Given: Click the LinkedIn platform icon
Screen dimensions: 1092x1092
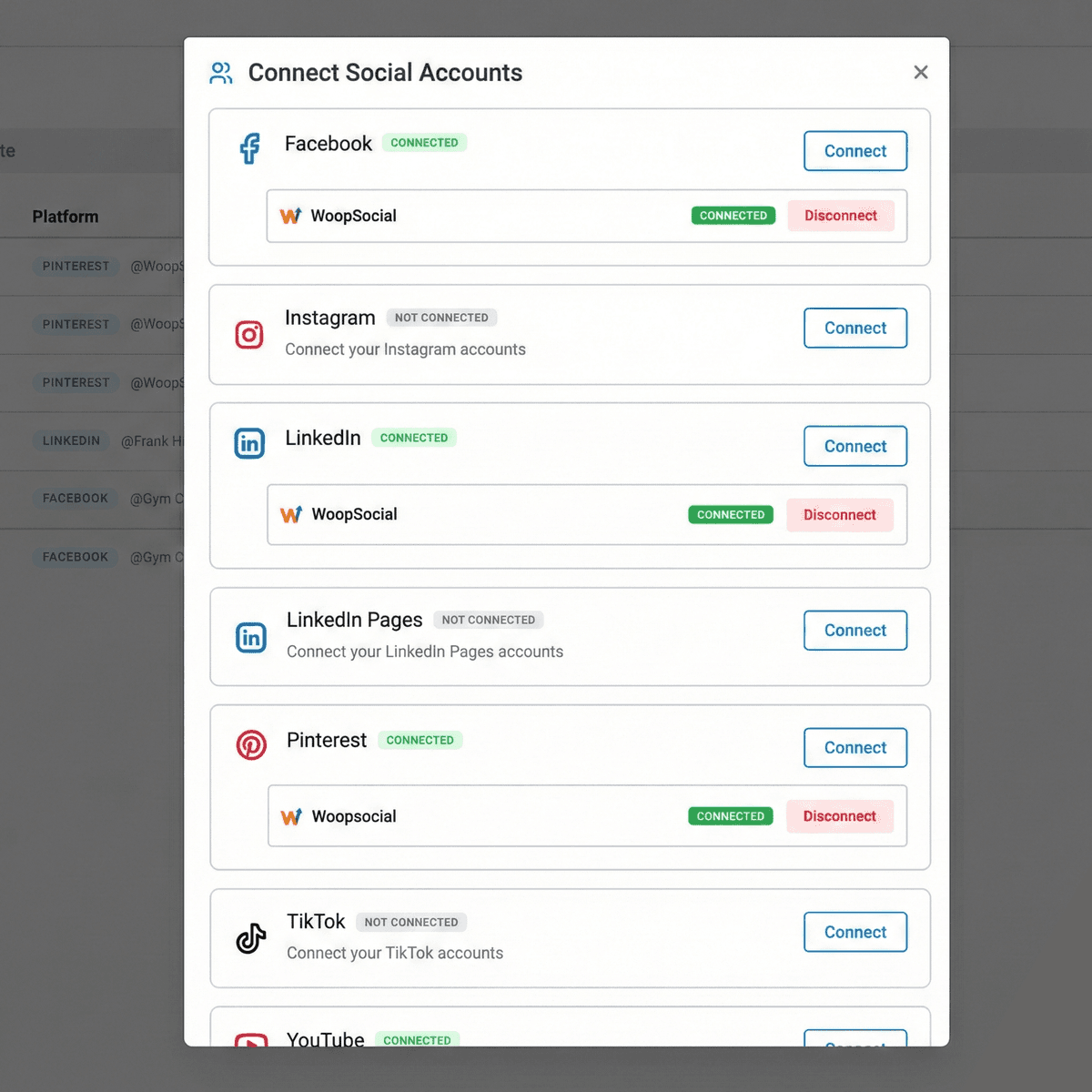Looking at the screenshot, I should [249, 443].
